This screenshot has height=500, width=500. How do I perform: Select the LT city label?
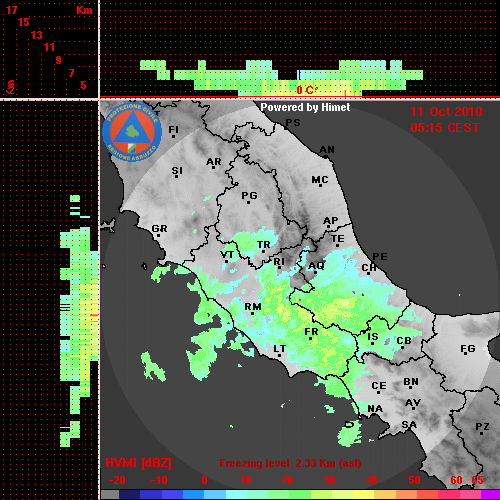[x=279, y=349]
